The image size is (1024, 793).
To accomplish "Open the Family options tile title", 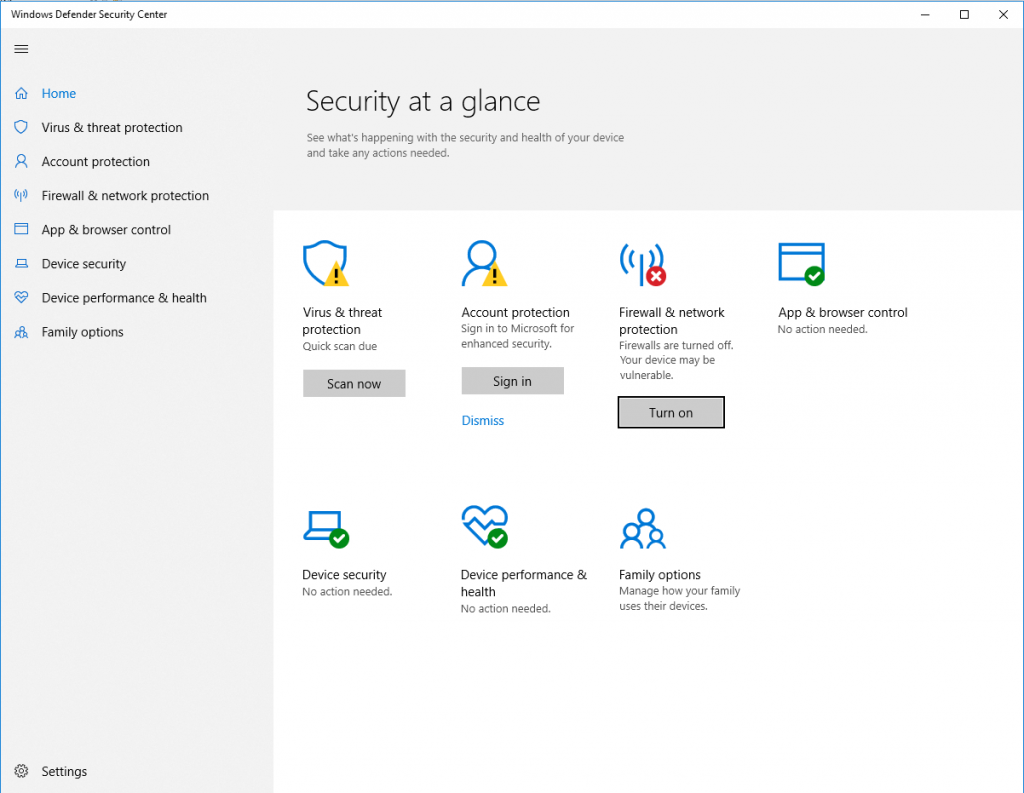I will [x=660, y=575].
